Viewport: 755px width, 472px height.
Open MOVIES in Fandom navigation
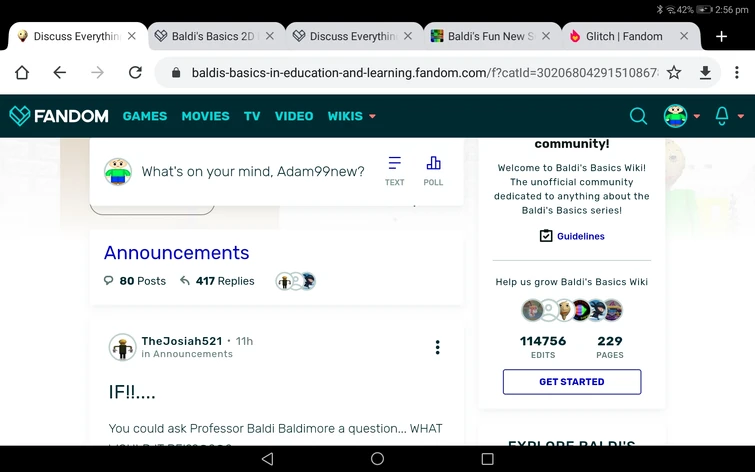206,116
